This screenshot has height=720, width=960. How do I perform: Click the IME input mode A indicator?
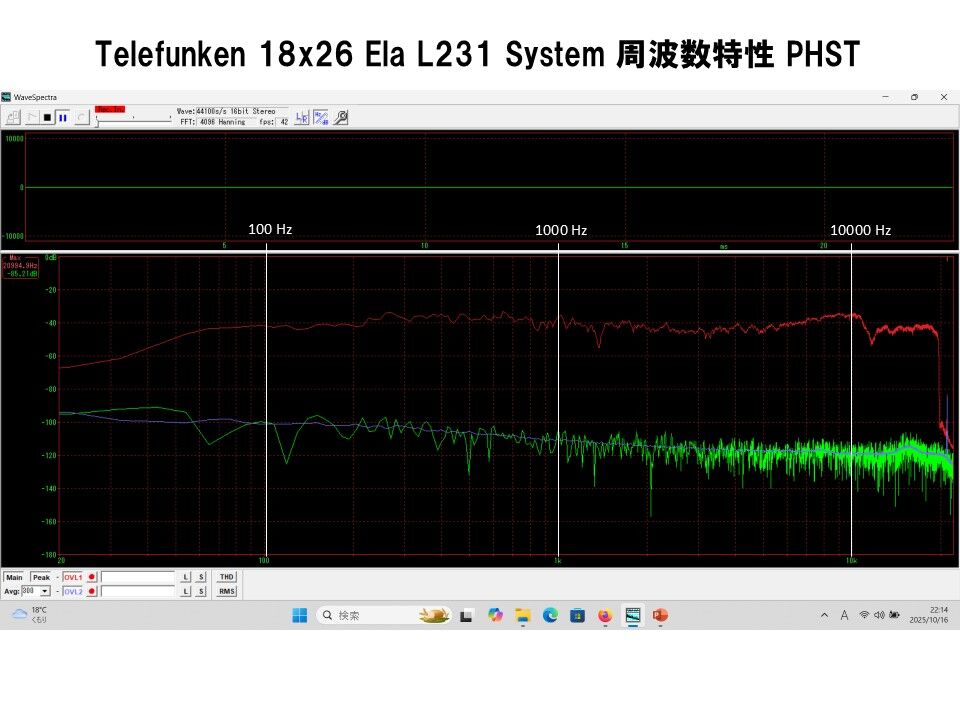(x=844, y=615)
